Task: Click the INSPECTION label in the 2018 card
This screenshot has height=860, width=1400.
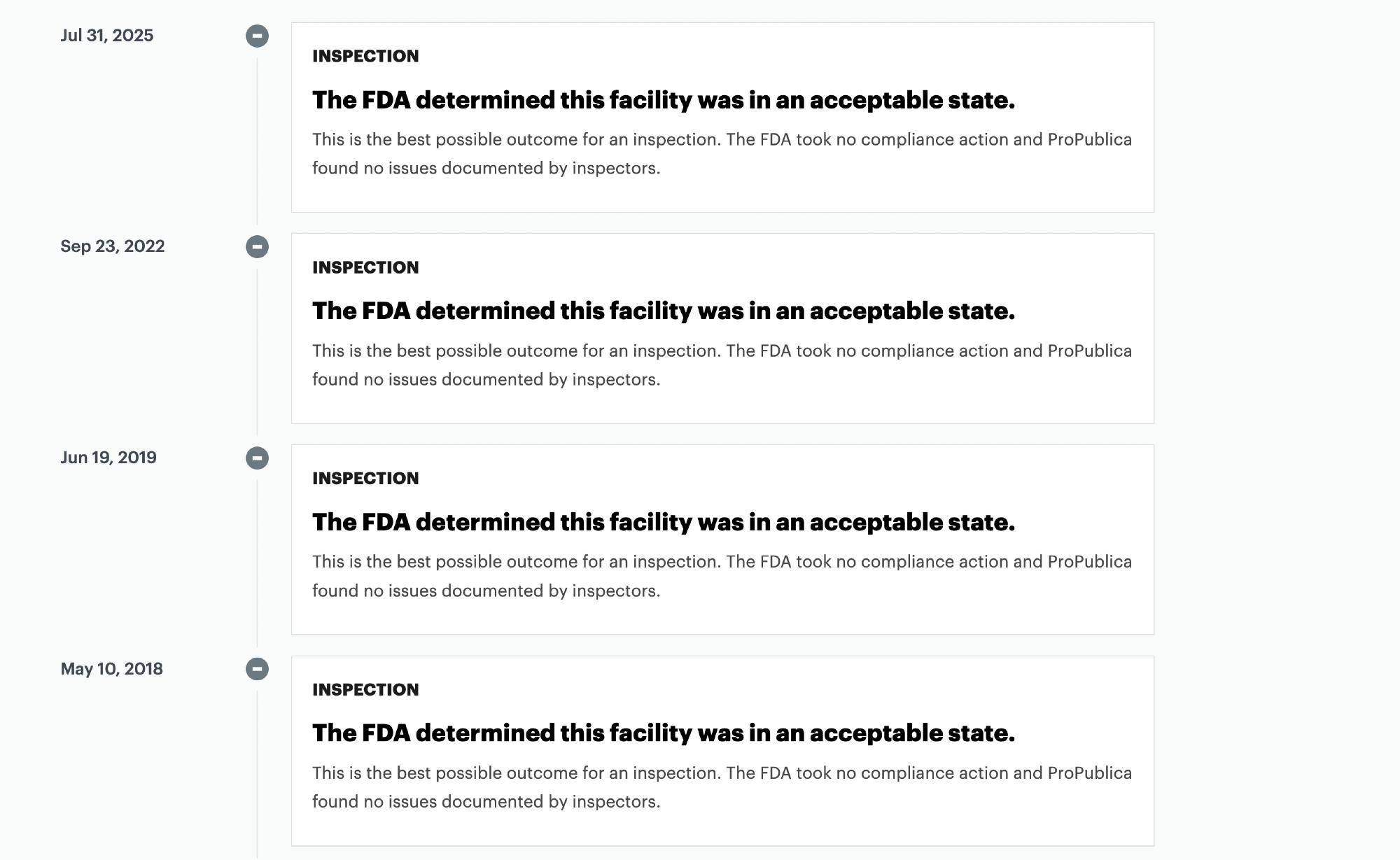Action: tap(365, 690)
